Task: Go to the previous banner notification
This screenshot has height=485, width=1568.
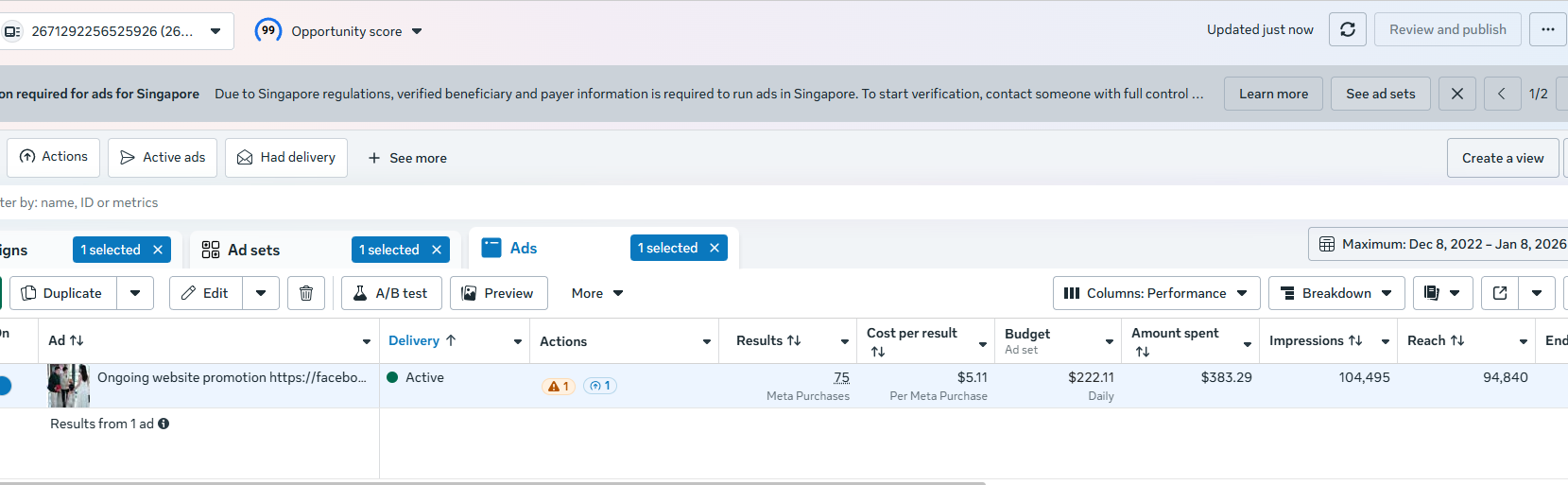Action: (1502, 94)
